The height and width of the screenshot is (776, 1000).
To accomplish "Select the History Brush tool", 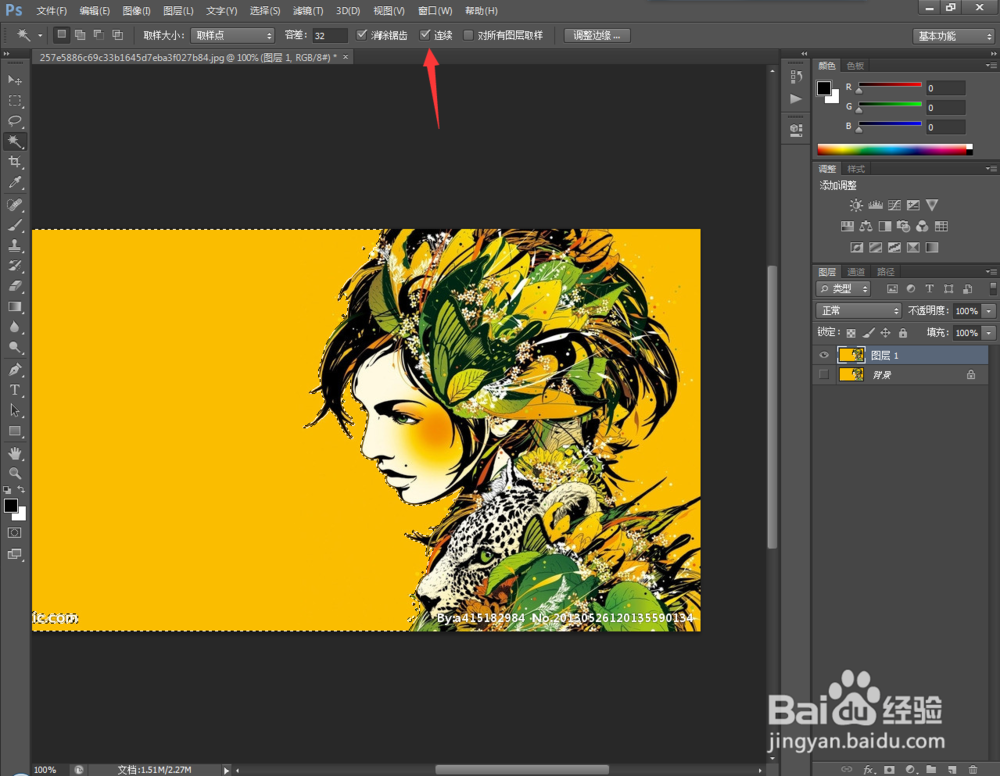I will pos(15,266).
